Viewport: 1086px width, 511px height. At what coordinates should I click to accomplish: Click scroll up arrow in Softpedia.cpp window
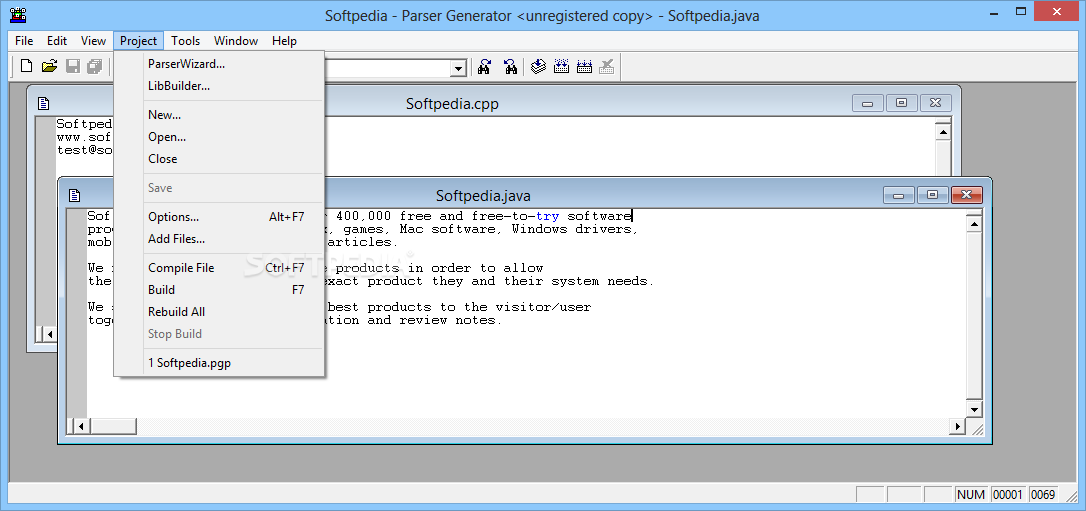click(x=943, y=132)
